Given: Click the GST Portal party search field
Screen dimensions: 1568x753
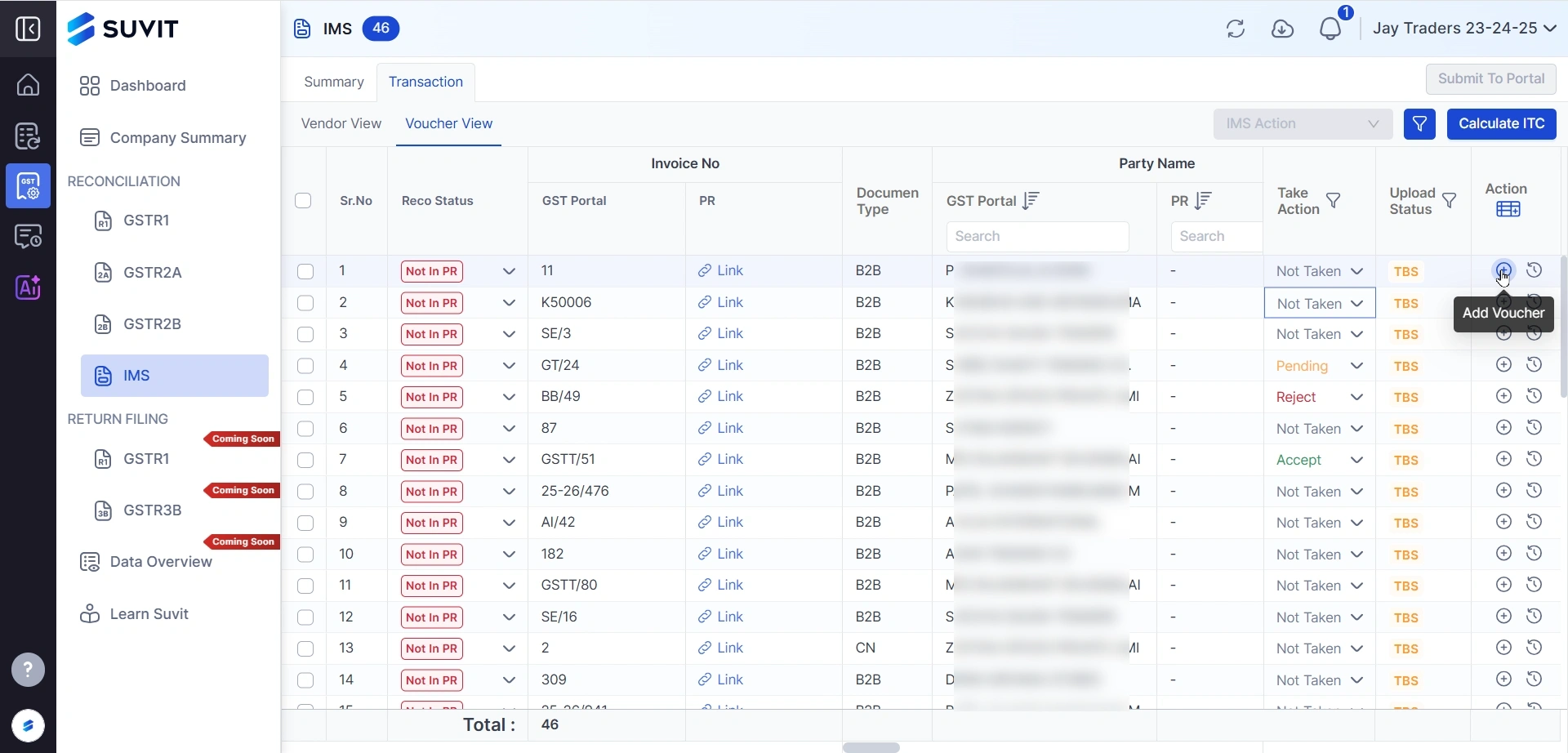Looking at the screenshot, I should tap(1037, 237).
